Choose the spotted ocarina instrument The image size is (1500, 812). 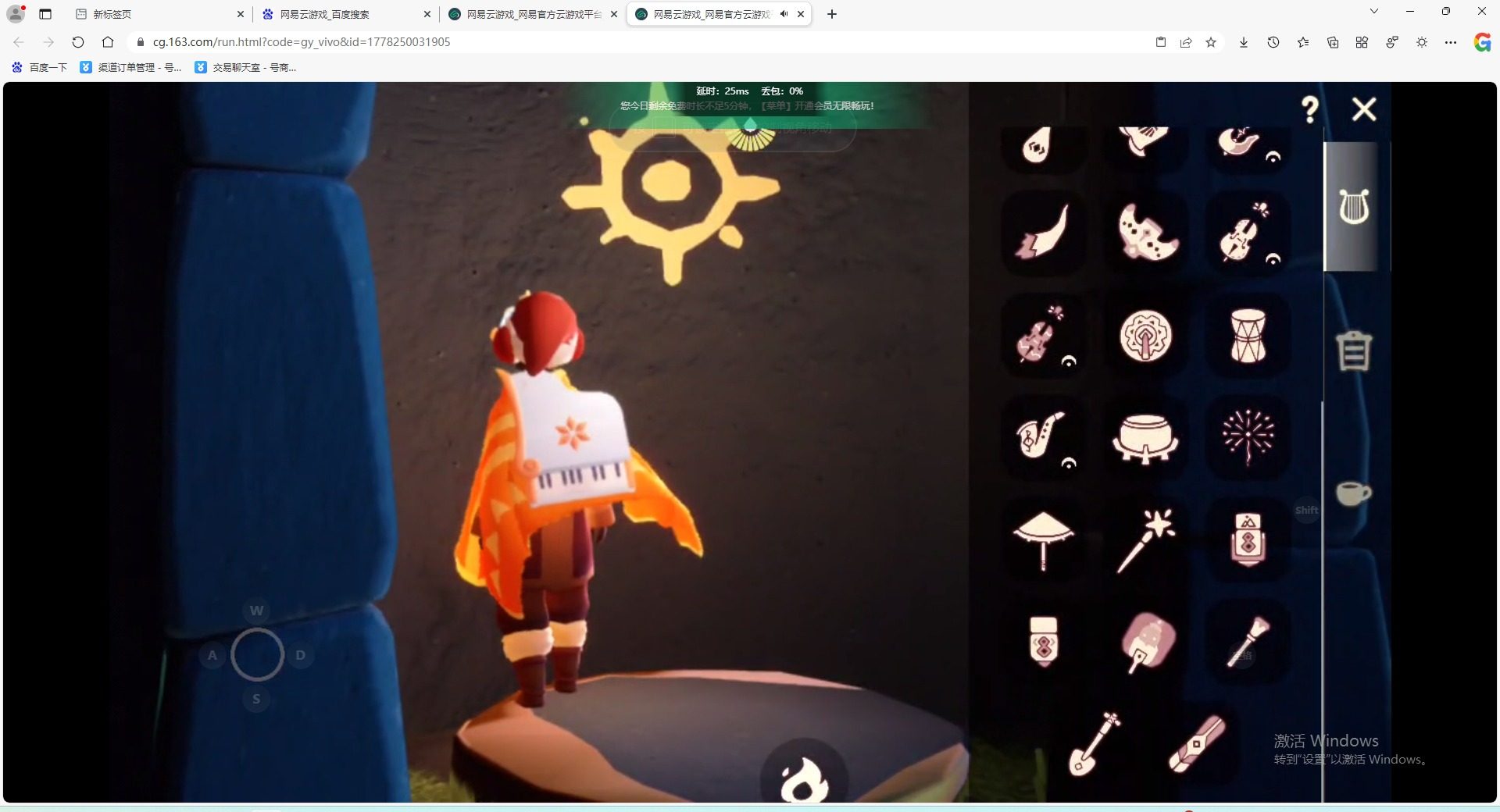tap(1146, 232)
